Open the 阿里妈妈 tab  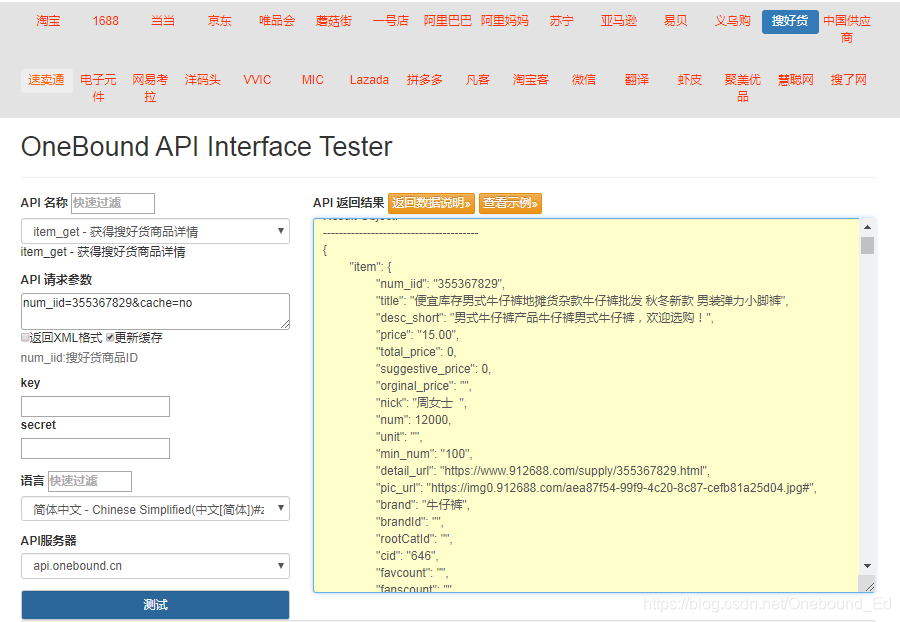pyautogui.click(x=505, y=21)
